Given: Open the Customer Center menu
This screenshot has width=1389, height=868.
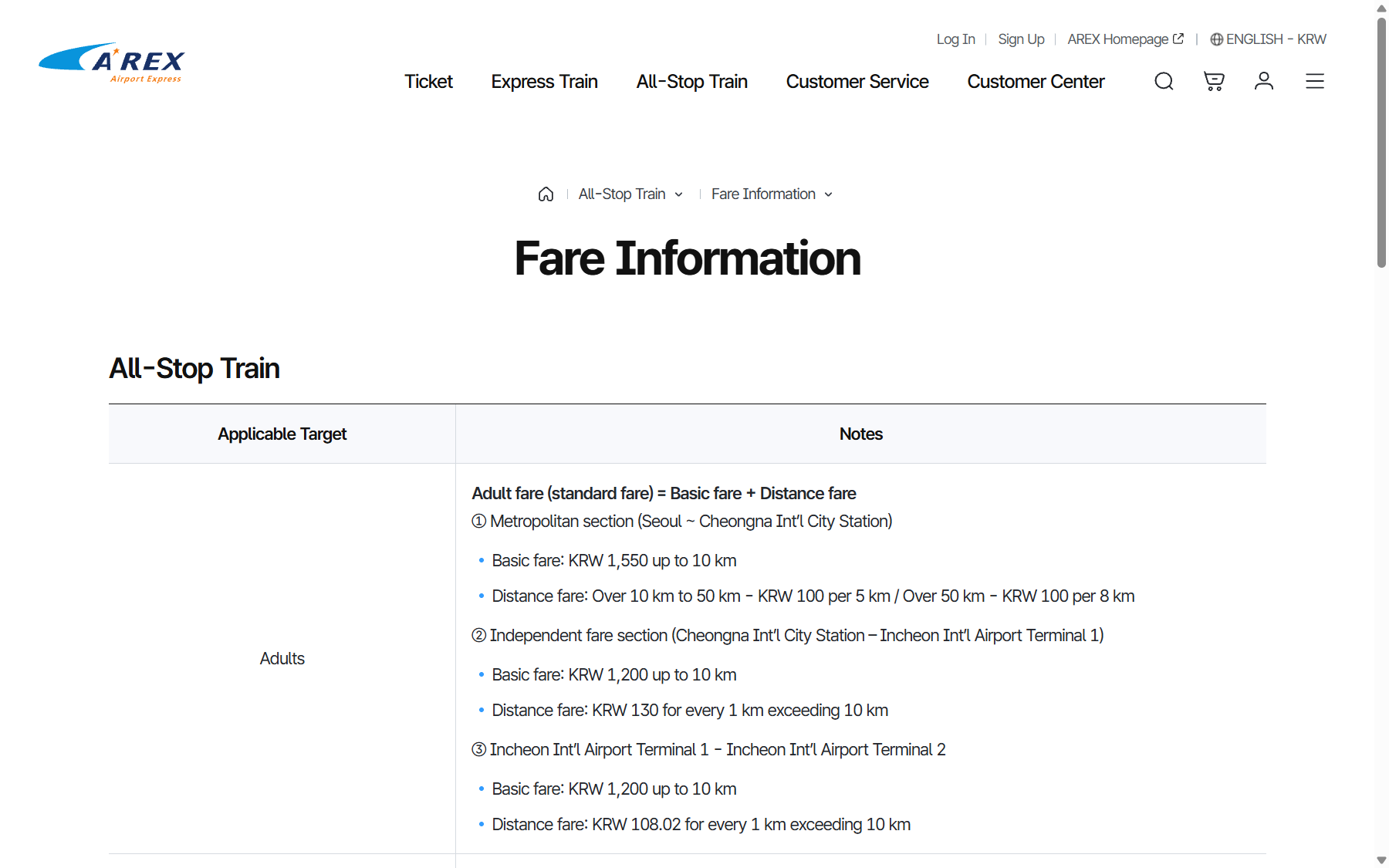Looking at the screenshot, I should coord(1036,82).
